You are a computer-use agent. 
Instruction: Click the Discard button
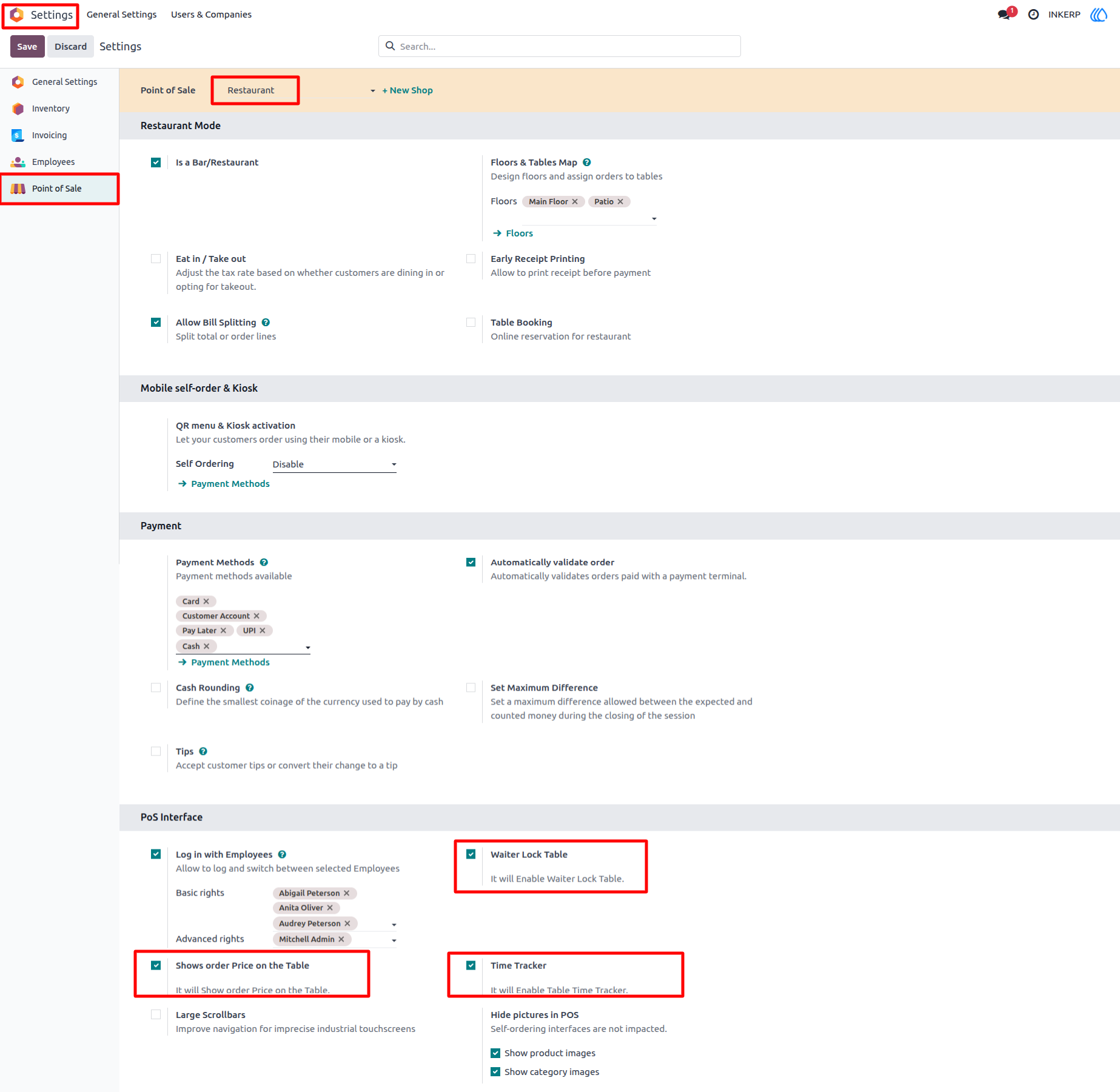coord(70,47)
